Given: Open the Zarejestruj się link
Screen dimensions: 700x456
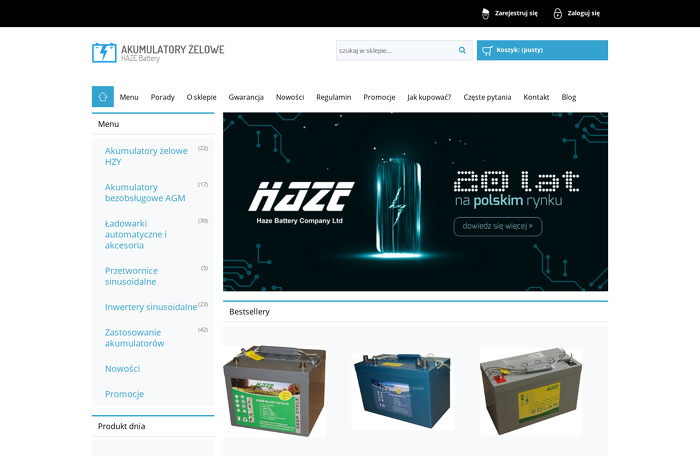Looking at the screenshot, I should point(516,13).
